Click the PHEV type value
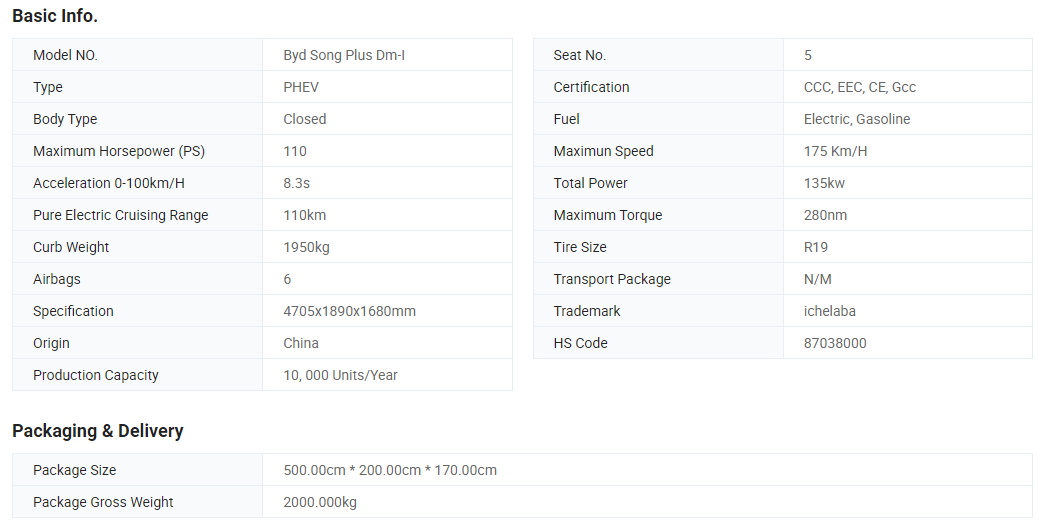The height and width of the screenshot is (525, 1052). (x=301, y=87)
